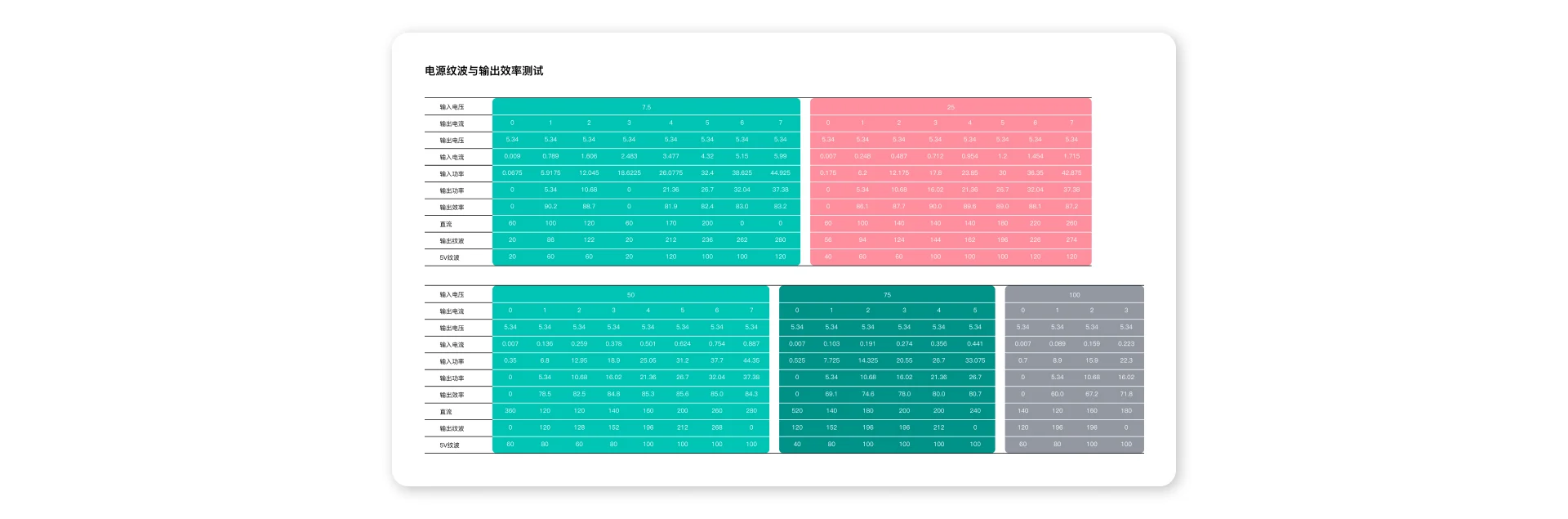
Task: Click the 50 input voltage header cell
Action: click(x=630, y=294)
